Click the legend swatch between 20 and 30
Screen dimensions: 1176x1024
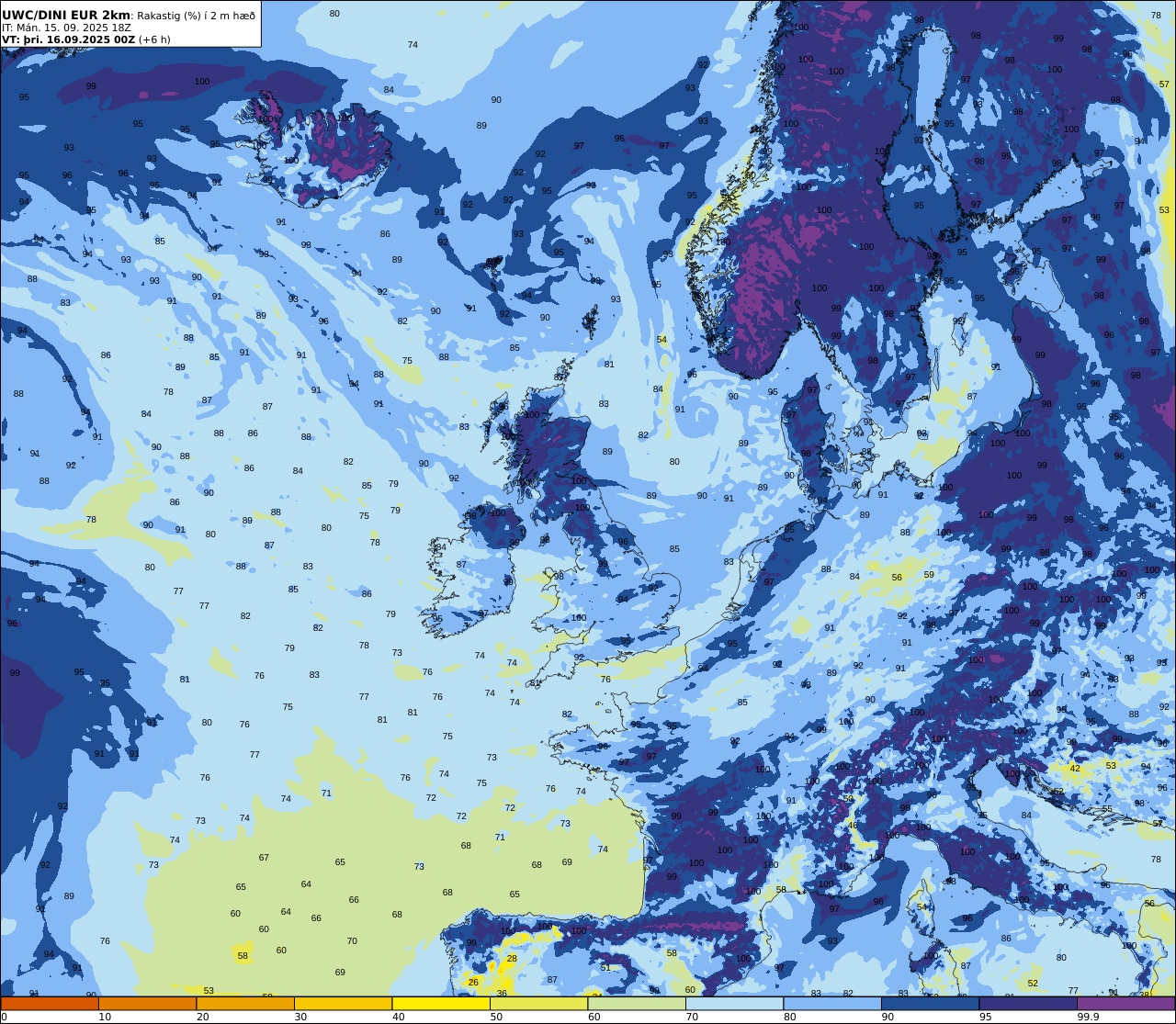click(x=245, y=1004)
